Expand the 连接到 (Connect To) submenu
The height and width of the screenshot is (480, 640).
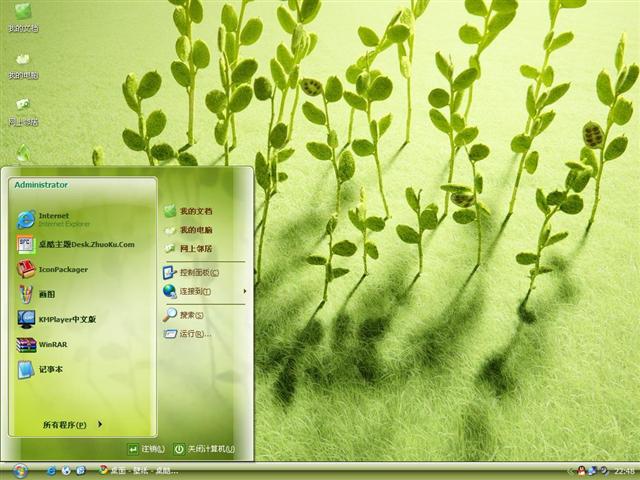coord(204,291)
